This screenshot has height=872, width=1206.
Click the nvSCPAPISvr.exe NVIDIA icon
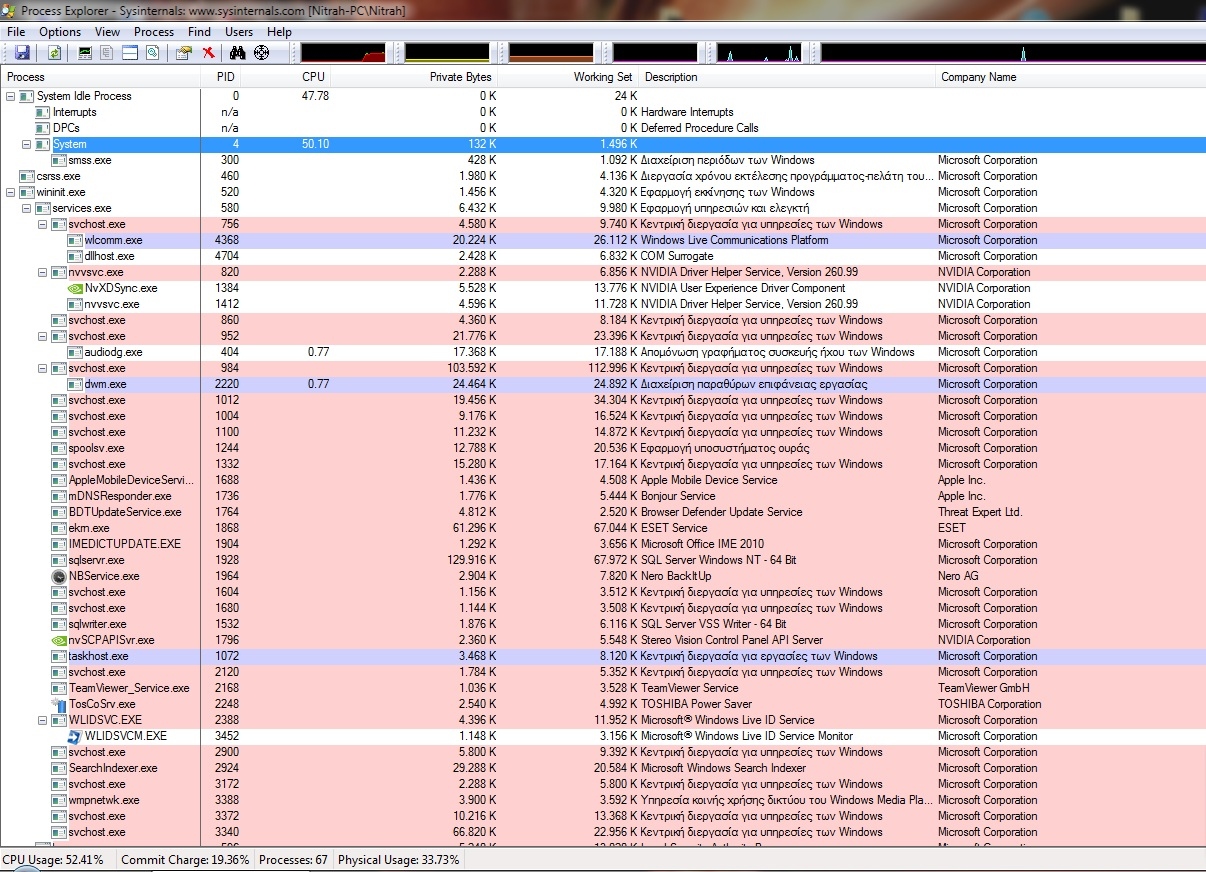(59, 640)
